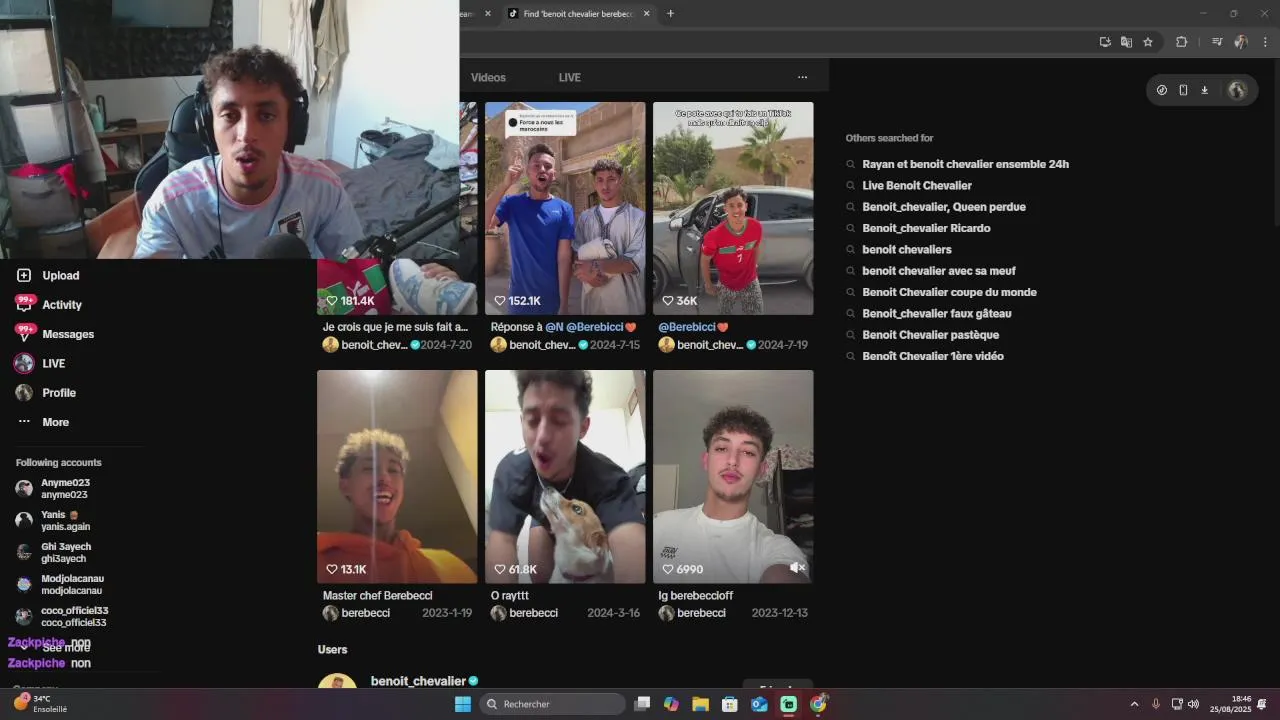Bookmark this page with the star icon
The height and width of the screenshot is (720, 1280).
click(1148, 42)
